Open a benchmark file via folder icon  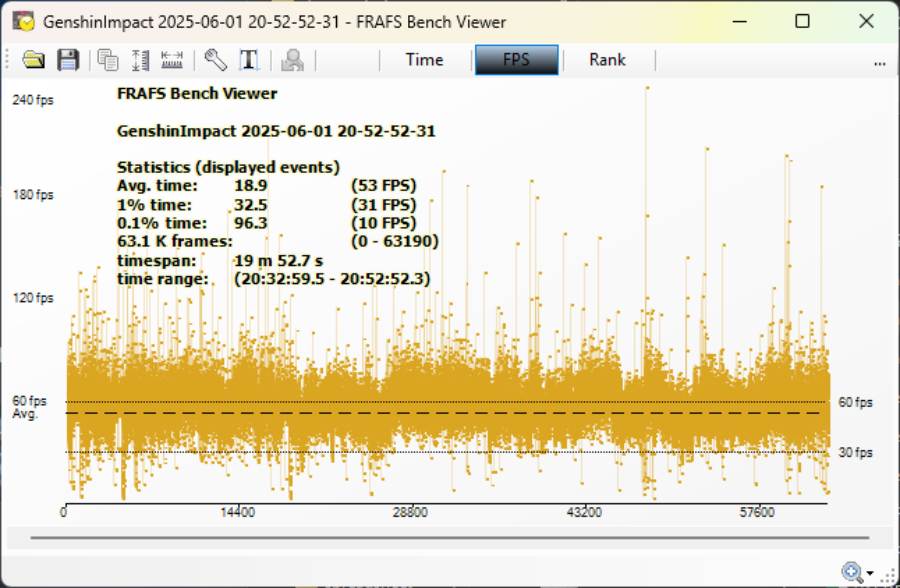[x=34, y=60]
